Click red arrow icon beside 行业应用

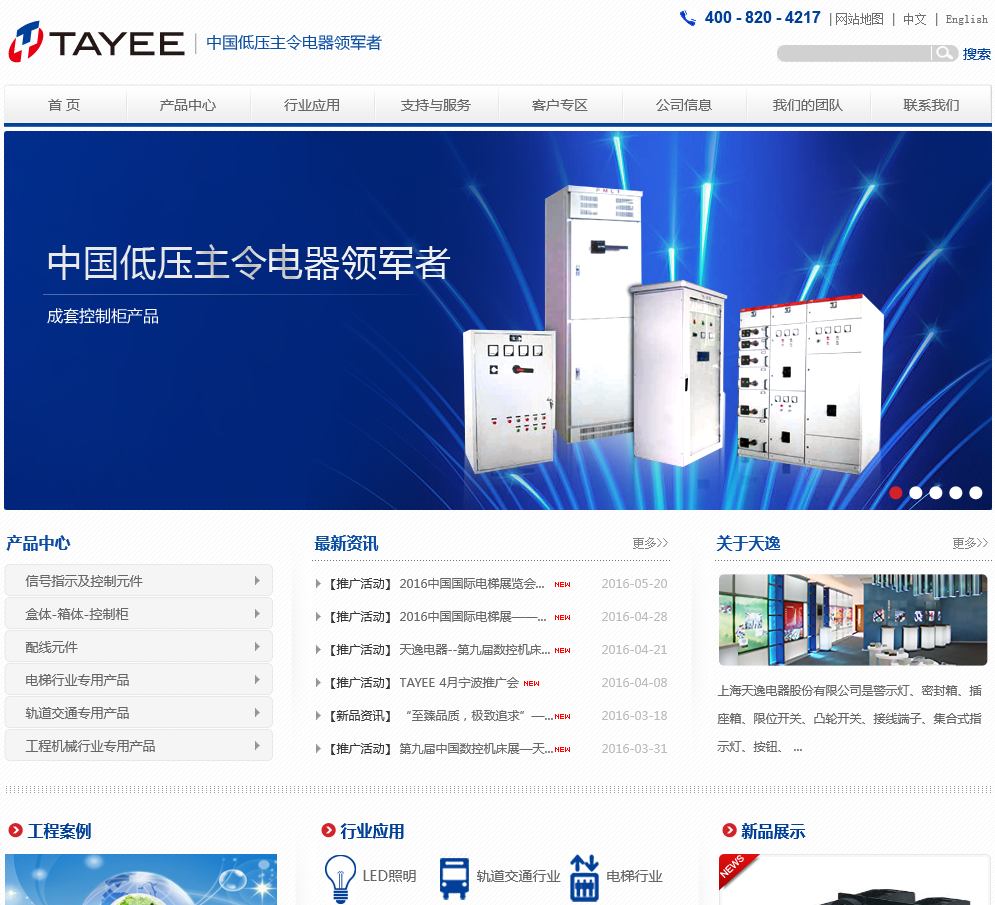pyautogui.click(x=328, y=830)
